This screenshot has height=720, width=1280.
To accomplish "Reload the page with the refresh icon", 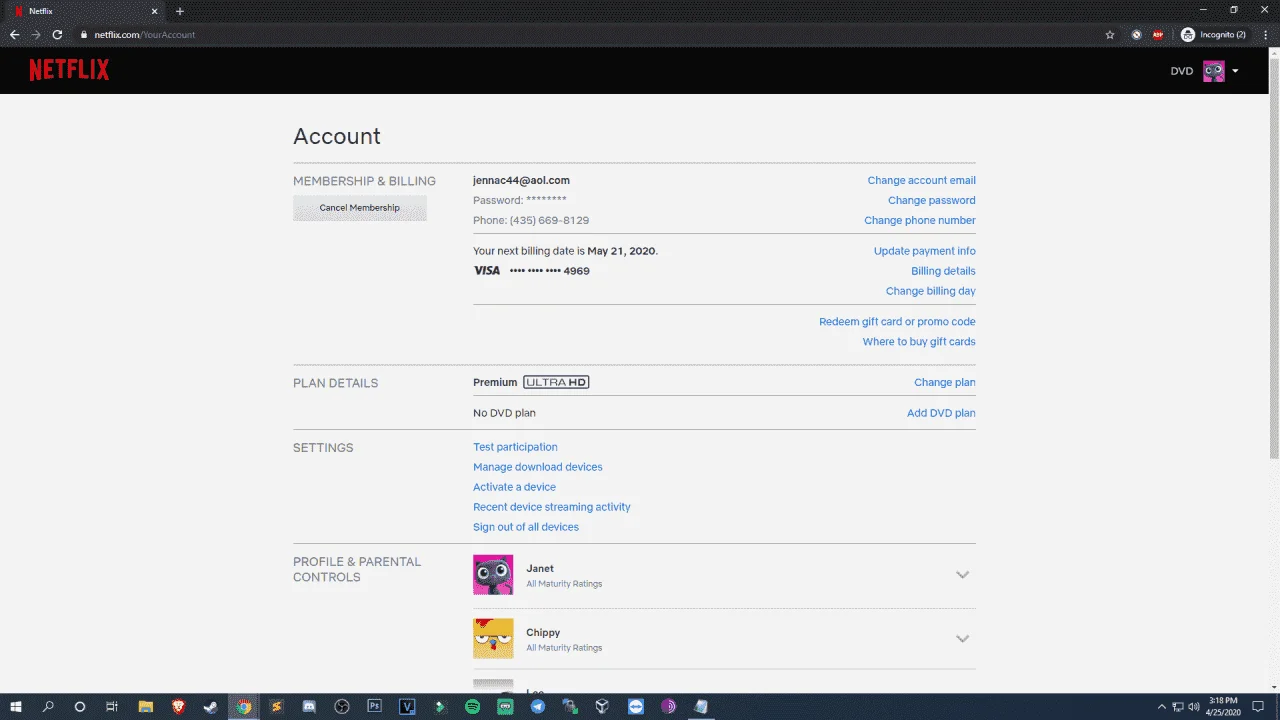I will tap(57, 34).
